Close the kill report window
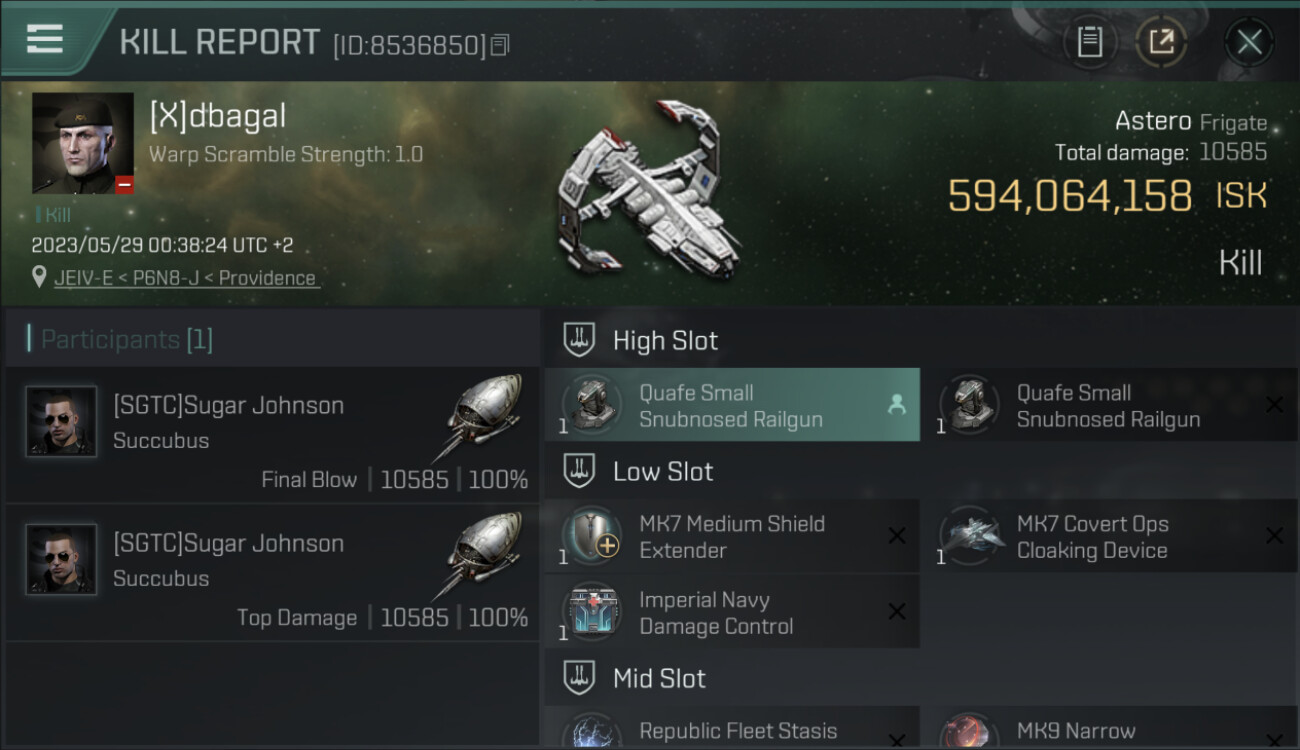This screenshot has height=750, width=1300. coord(1249,42)
